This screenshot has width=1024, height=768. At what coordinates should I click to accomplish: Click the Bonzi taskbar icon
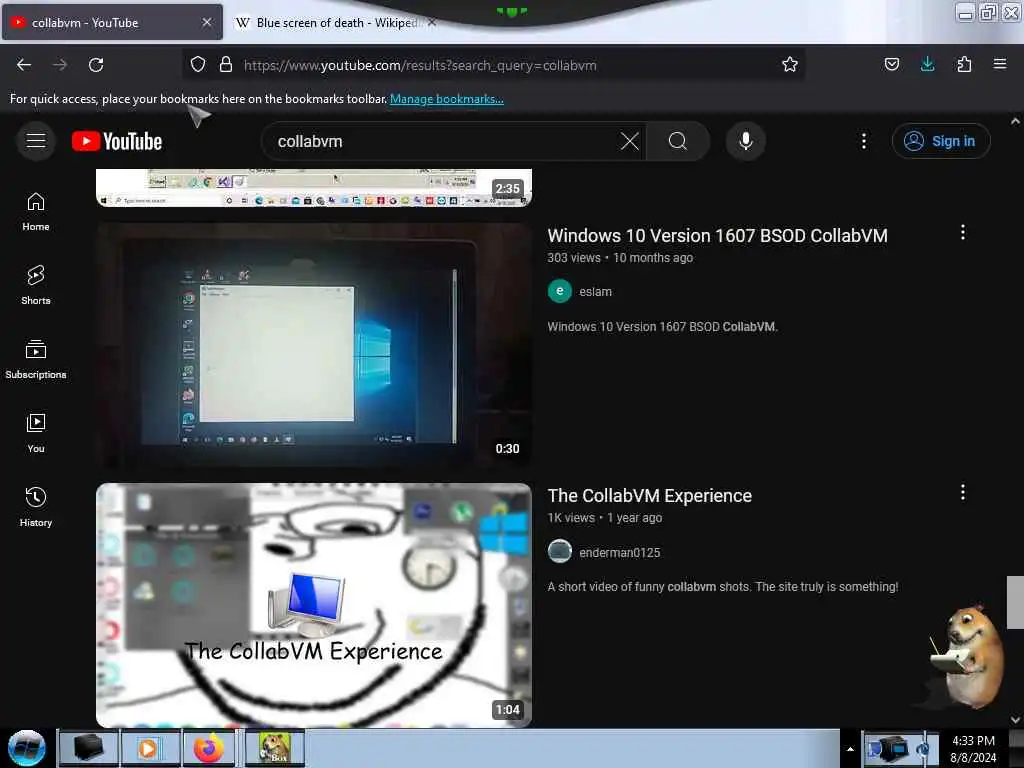[x=275, y=748]
